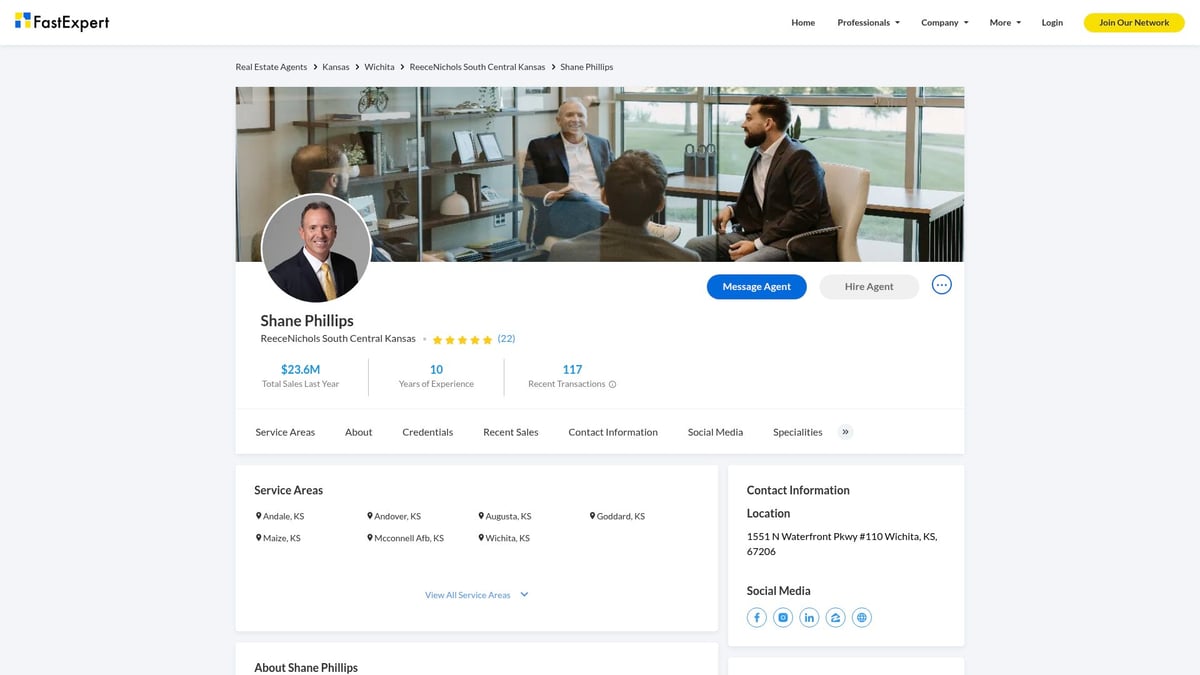Click the info icon next to Recent Transactions

click(611, 384)
